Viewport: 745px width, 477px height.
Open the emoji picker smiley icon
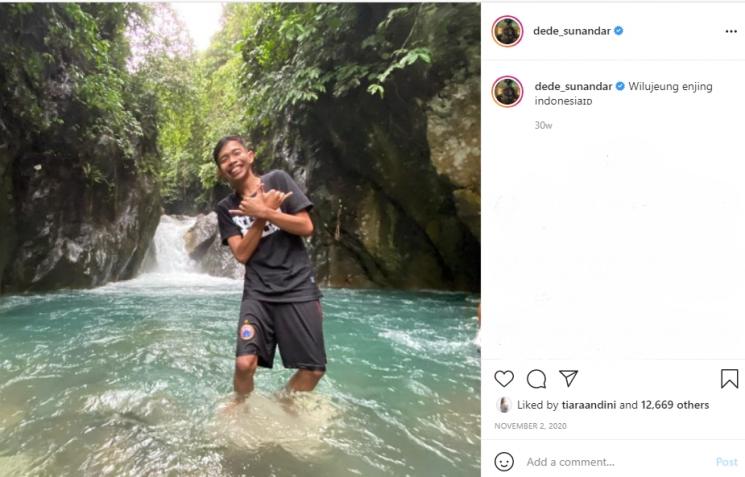(x=504, y=461)
